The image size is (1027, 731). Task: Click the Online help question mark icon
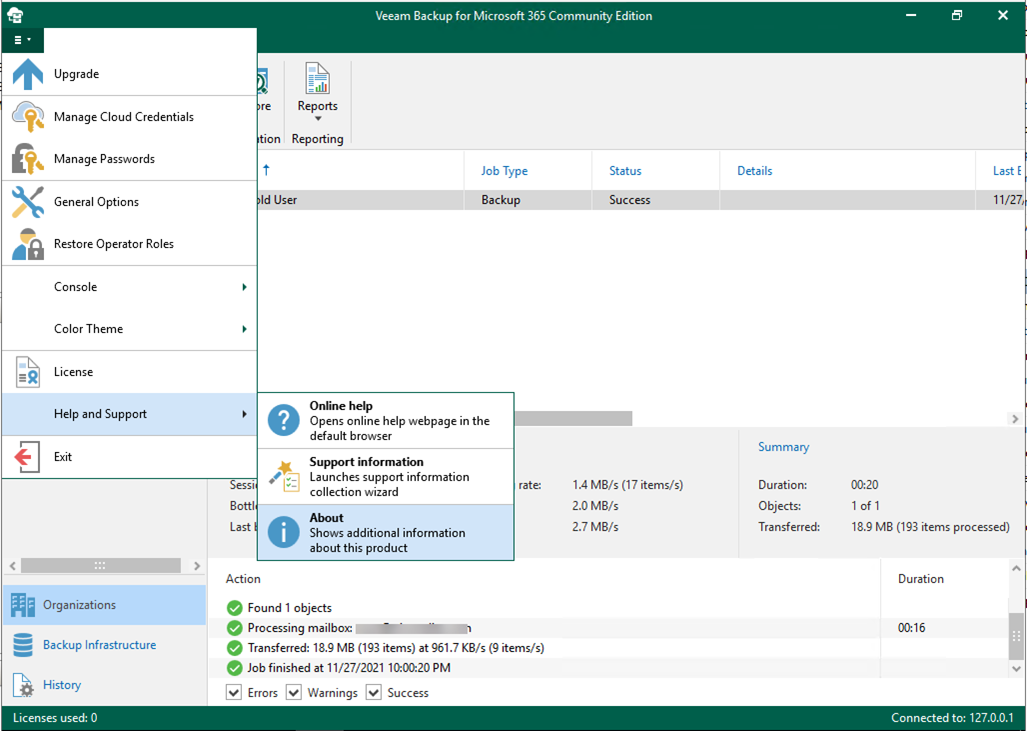pyautogui.click(x=284, y=420)
